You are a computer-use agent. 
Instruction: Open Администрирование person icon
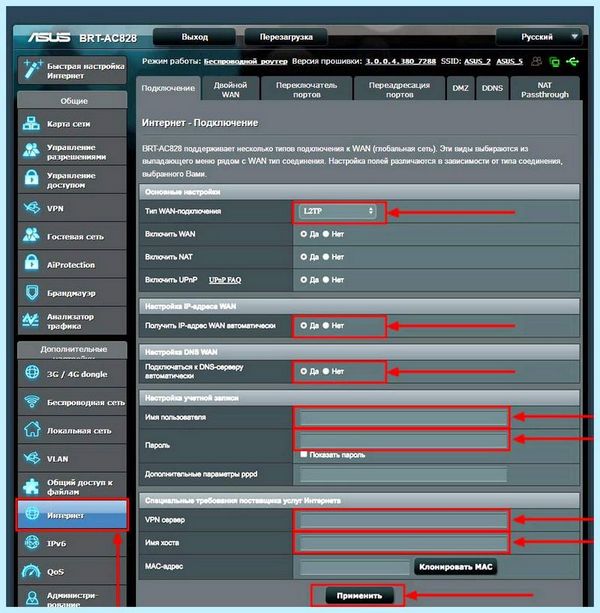(32, 598)
